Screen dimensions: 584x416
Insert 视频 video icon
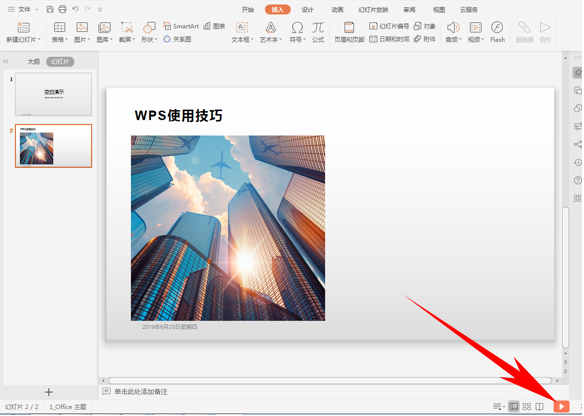[476, 28]
